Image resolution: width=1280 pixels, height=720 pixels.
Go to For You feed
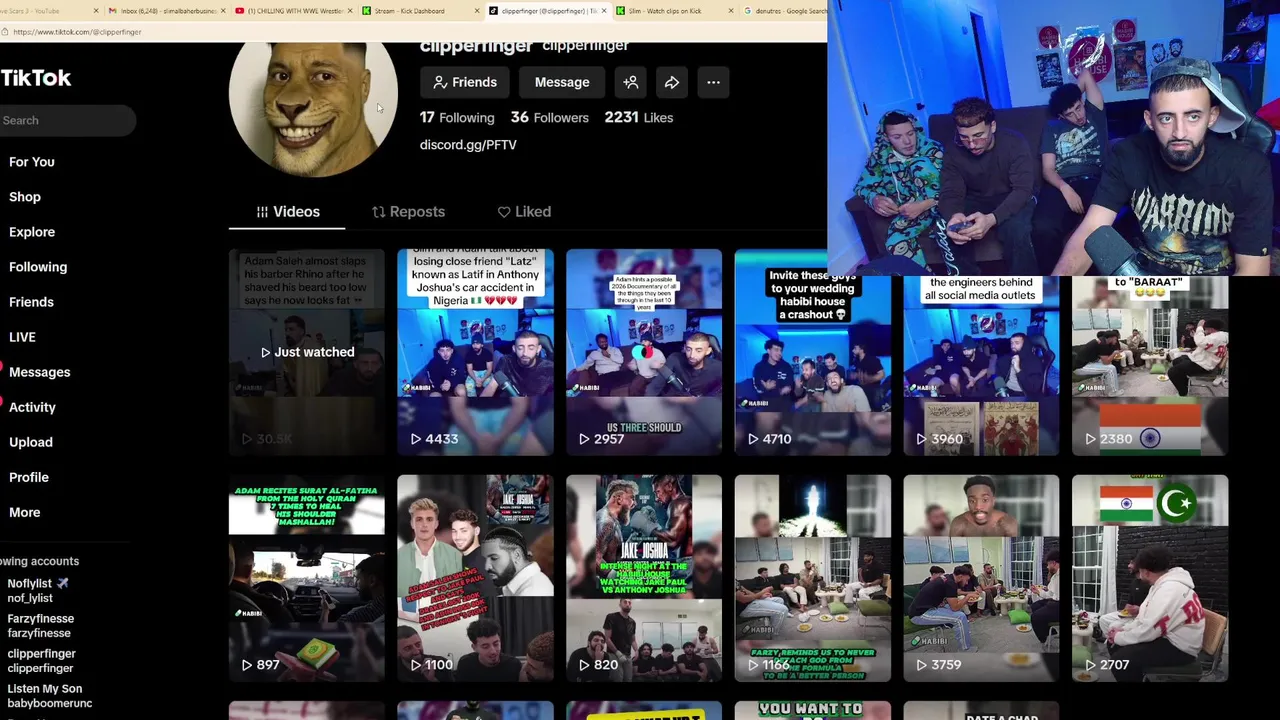(x=31, y=162)
